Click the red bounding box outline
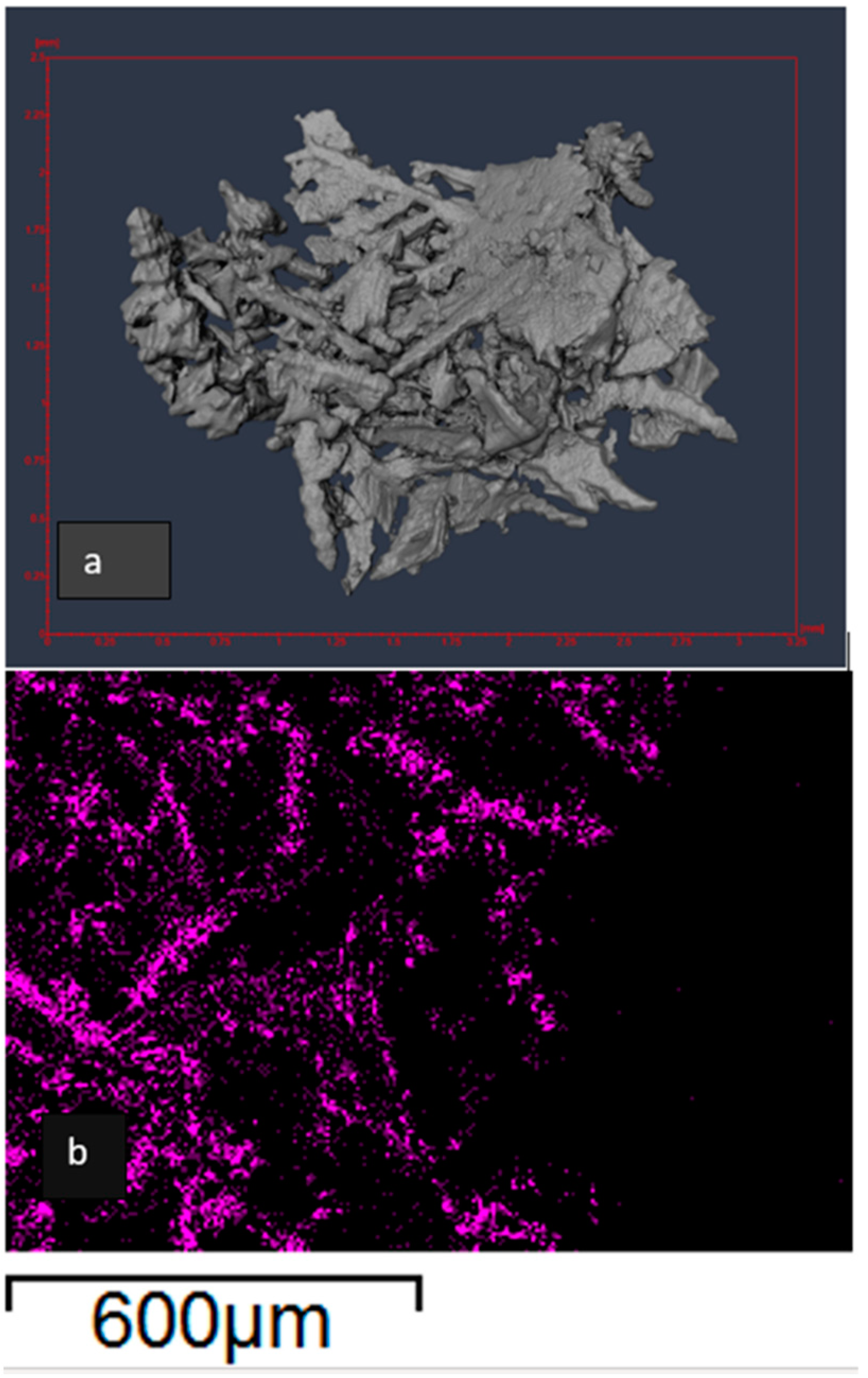 [795, 343]
